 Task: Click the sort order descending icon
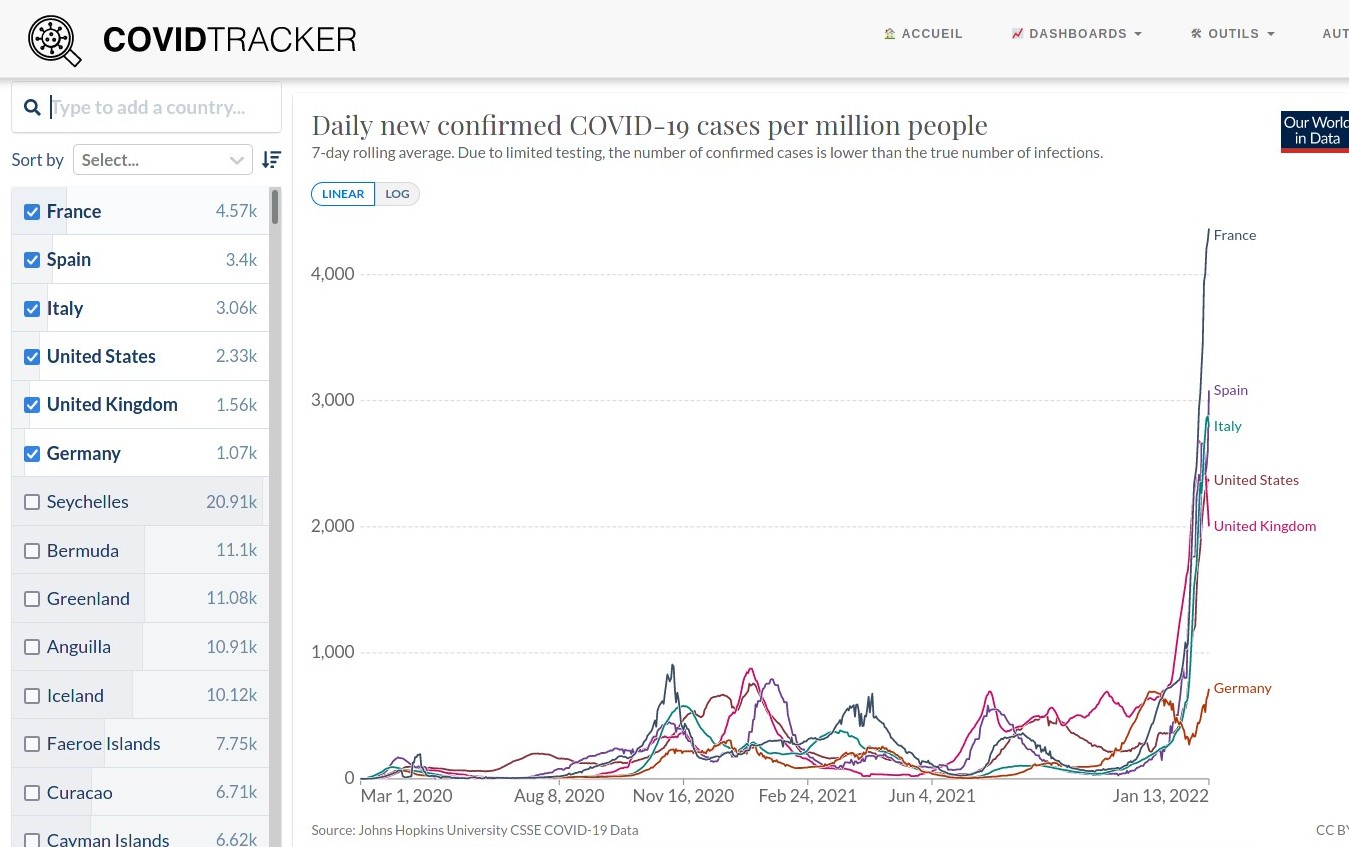tap(271, 160)
